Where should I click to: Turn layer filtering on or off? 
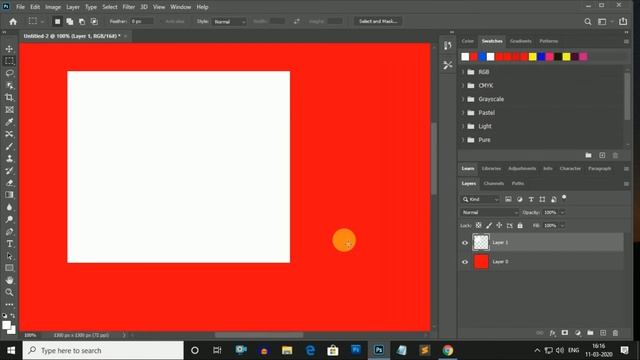(564, 198)
